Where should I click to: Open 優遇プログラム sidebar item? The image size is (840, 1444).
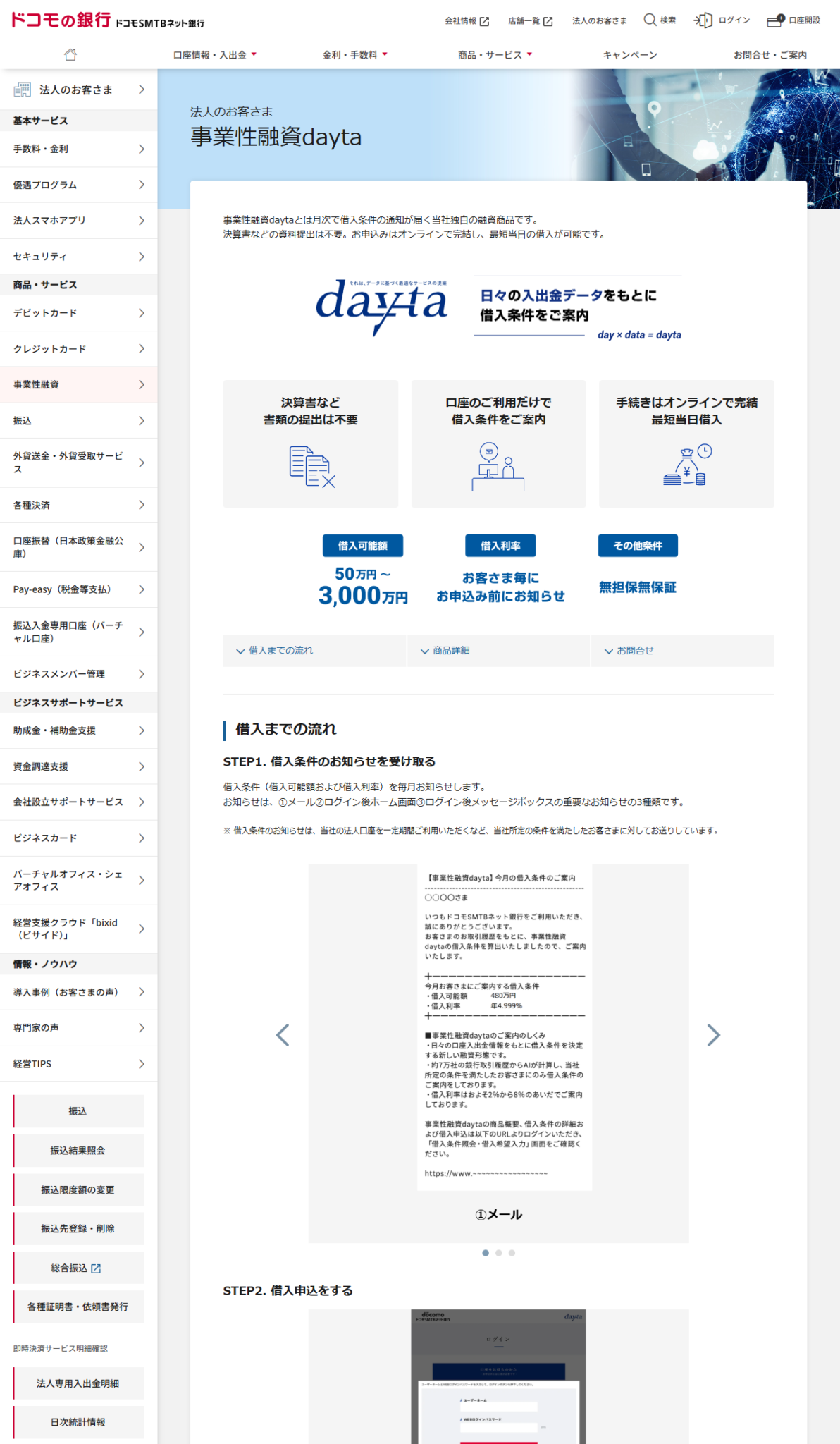(79, 185)
